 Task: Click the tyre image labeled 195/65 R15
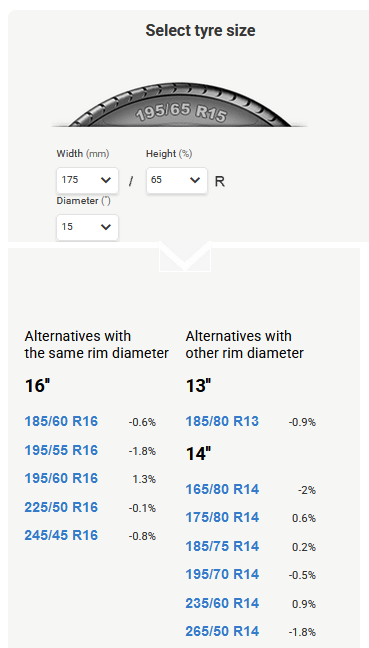coord(180,104)
